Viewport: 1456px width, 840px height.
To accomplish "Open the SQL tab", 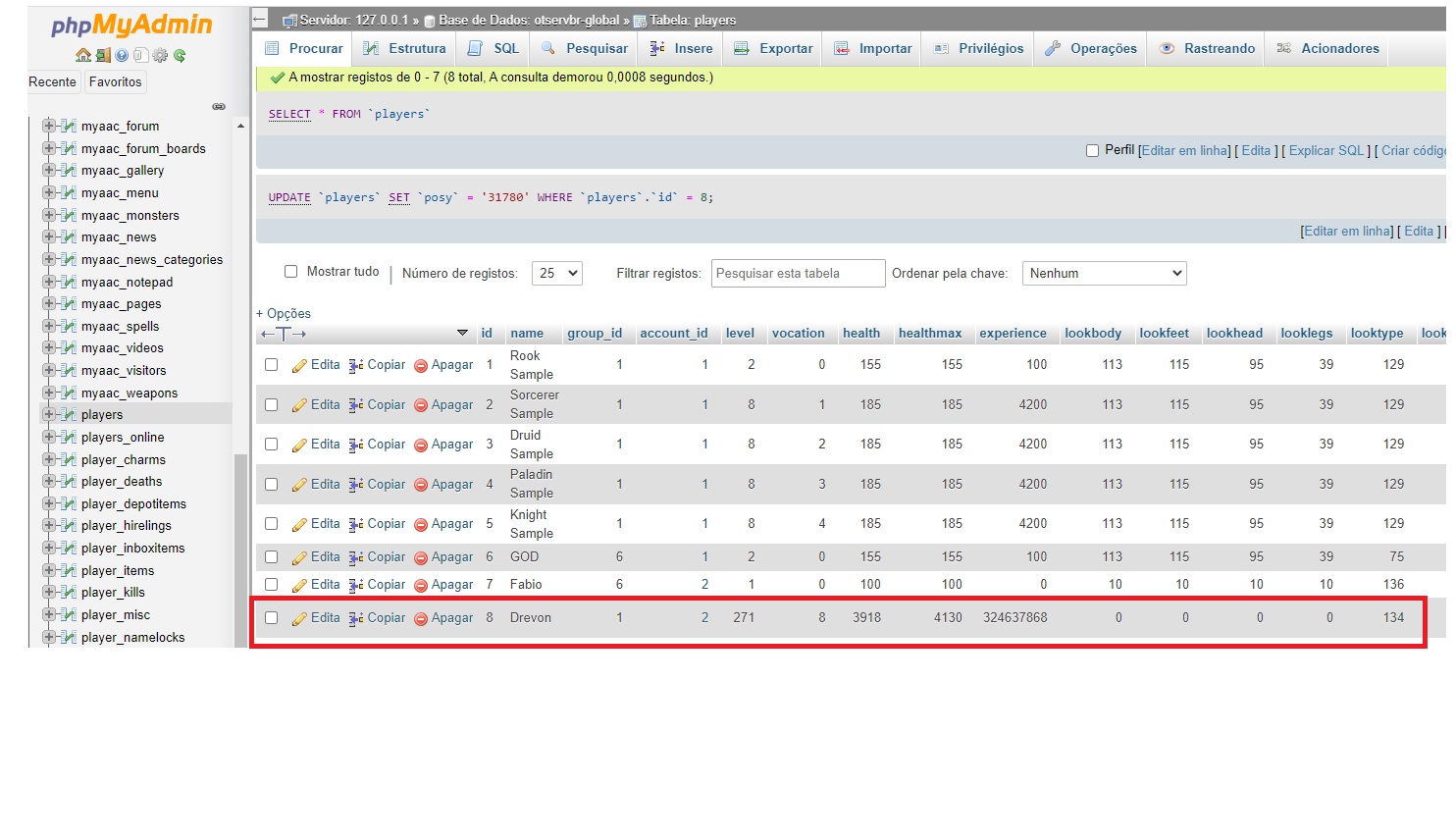I will tap(494, 48).
